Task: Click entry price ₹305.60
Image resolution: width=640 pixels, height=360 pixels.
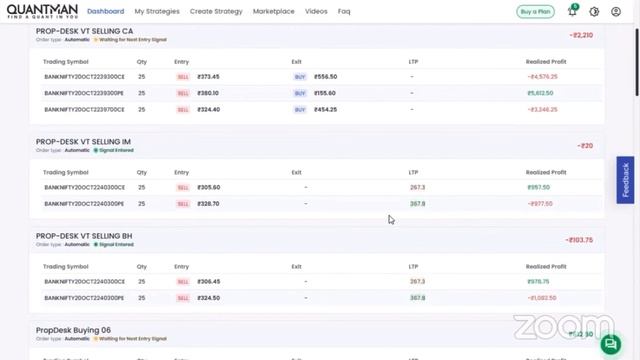Action: pos(209,187)
